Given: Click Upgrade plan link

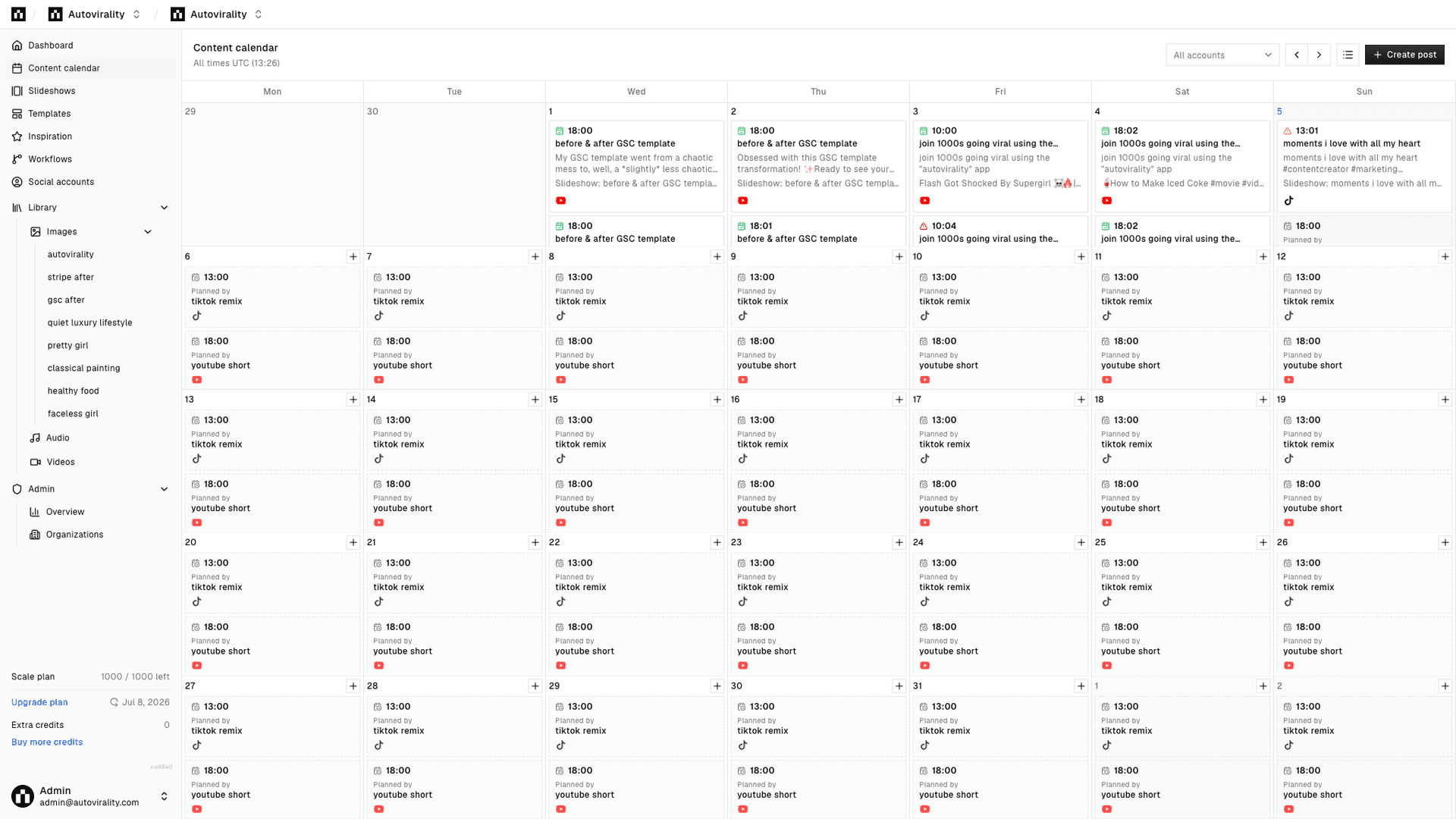Looking at the screenshot, I should 39,702.
